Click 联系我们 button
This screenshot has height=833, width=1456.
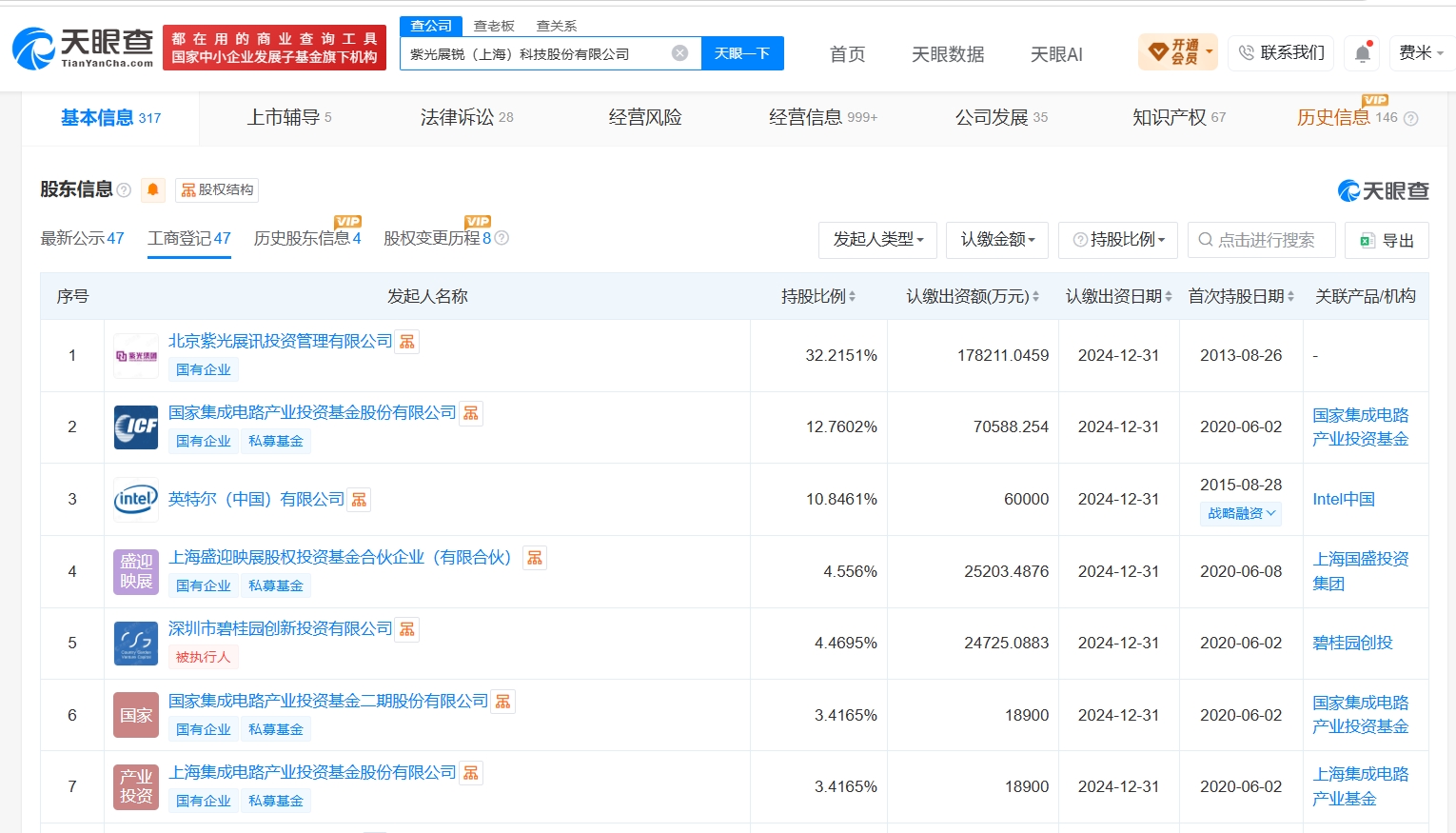1281,53
